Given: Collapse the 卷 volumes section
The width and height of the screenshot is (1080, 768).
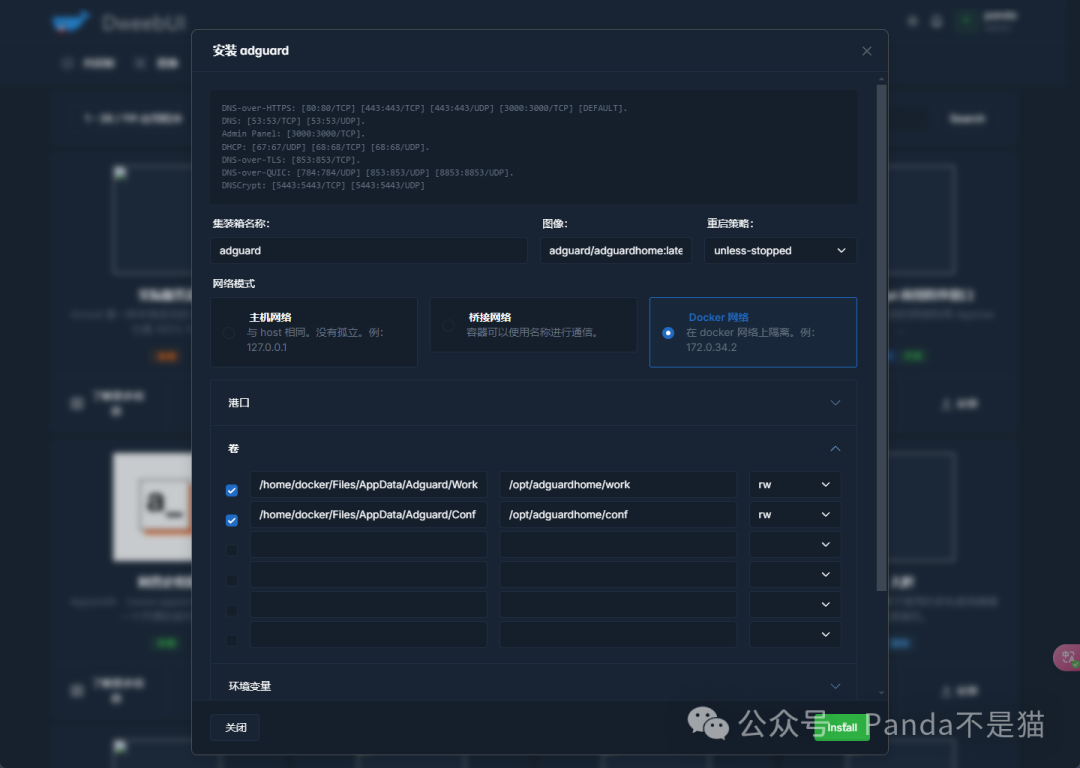Looking at the screenshot, I should [x=533, y=448].
